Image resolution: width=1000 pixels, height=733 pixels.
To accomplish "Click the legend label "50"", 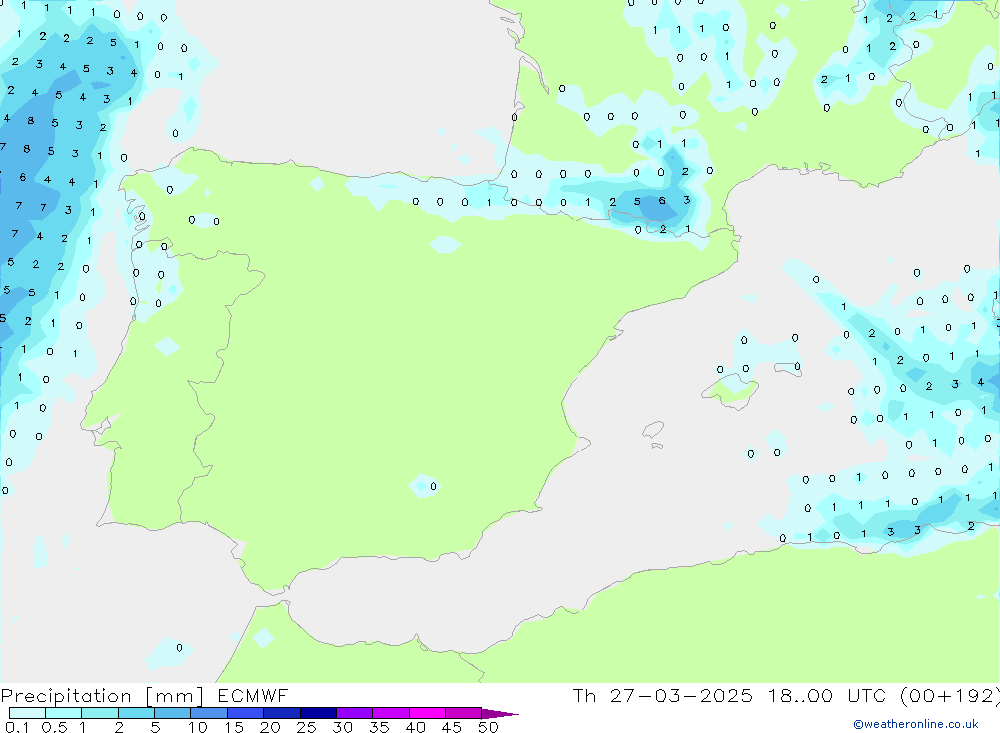I will click(488, 727).
